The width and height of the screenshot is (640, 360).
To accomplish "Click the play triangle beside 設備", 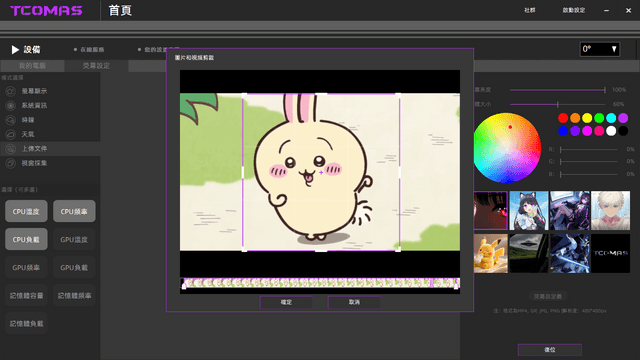I will pyautogui.click(x=15, y=50).
